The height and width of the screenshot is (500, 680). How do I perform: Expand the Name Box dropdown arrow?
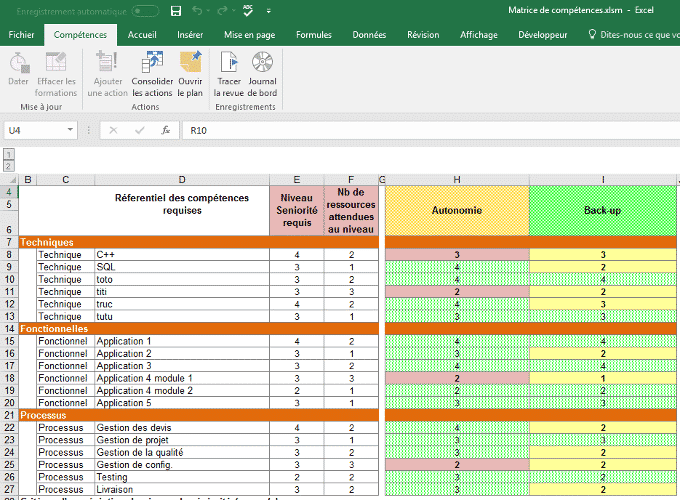[x=70, y=130]
